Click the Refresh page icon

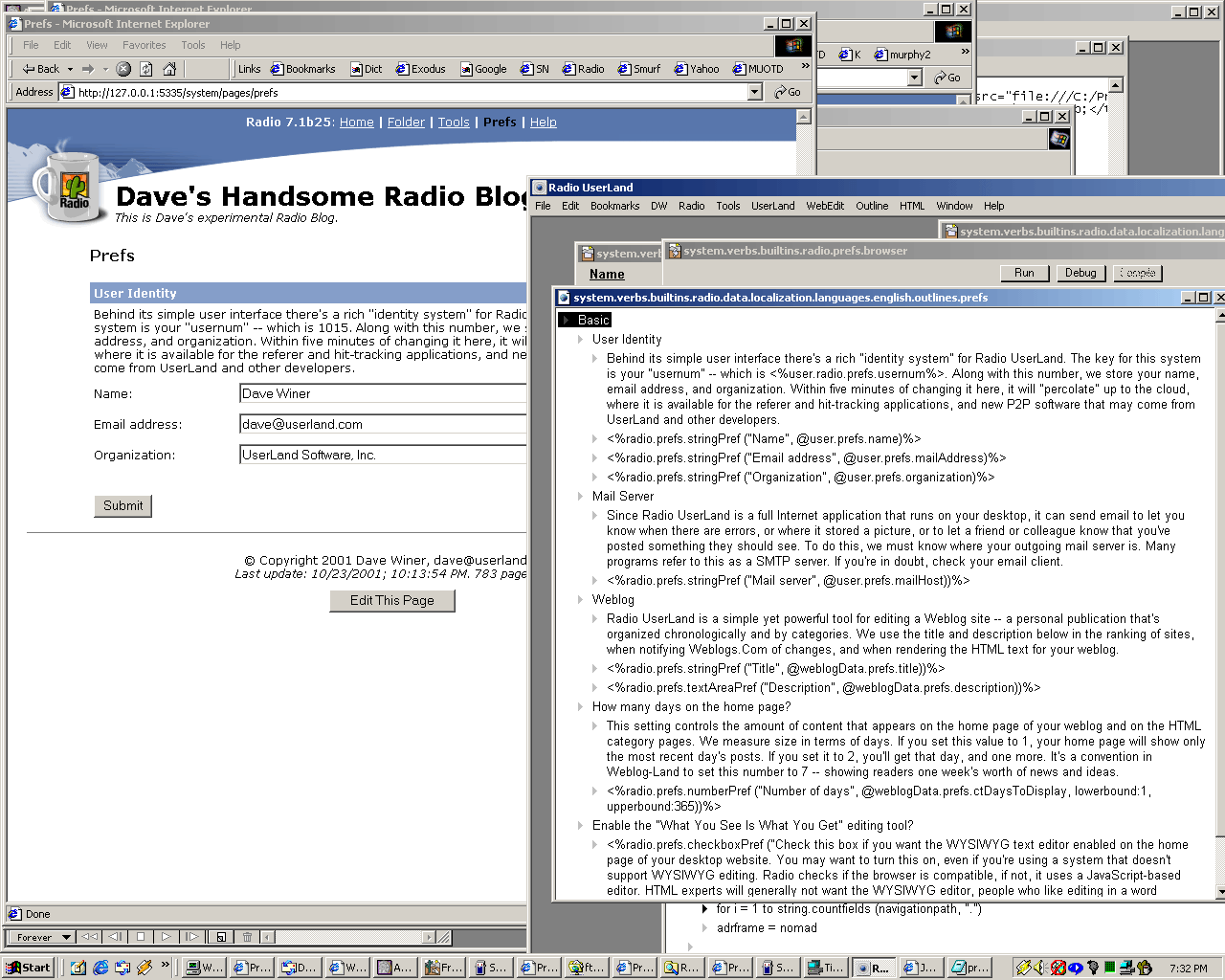tap(146, 69)
